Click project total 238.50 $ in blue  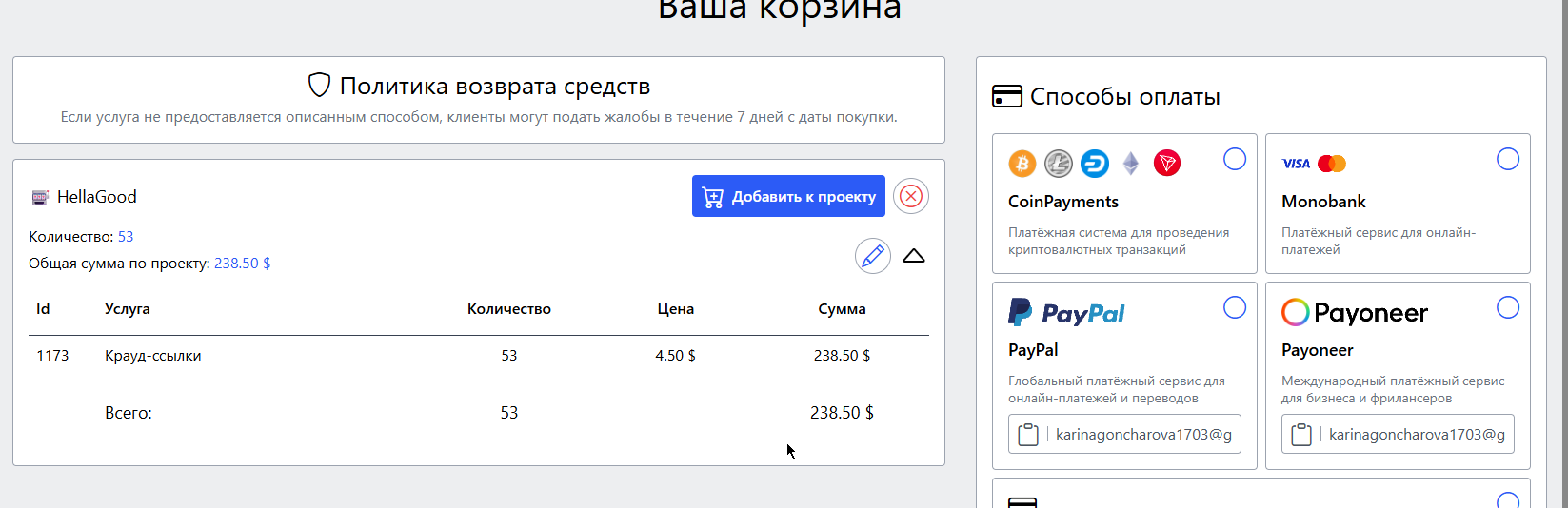pos(243,264)
